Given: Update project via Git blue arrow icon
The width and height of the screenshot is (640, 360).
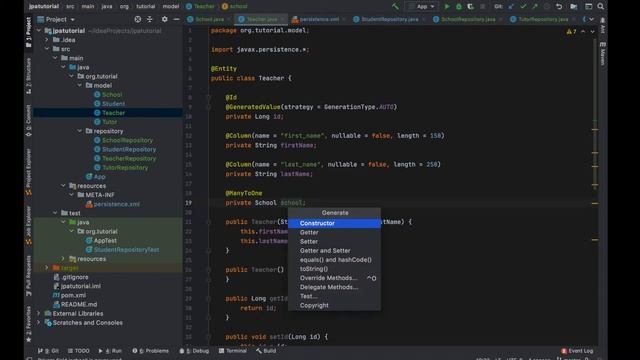Looking at the screenshot, I should point(511,7).
